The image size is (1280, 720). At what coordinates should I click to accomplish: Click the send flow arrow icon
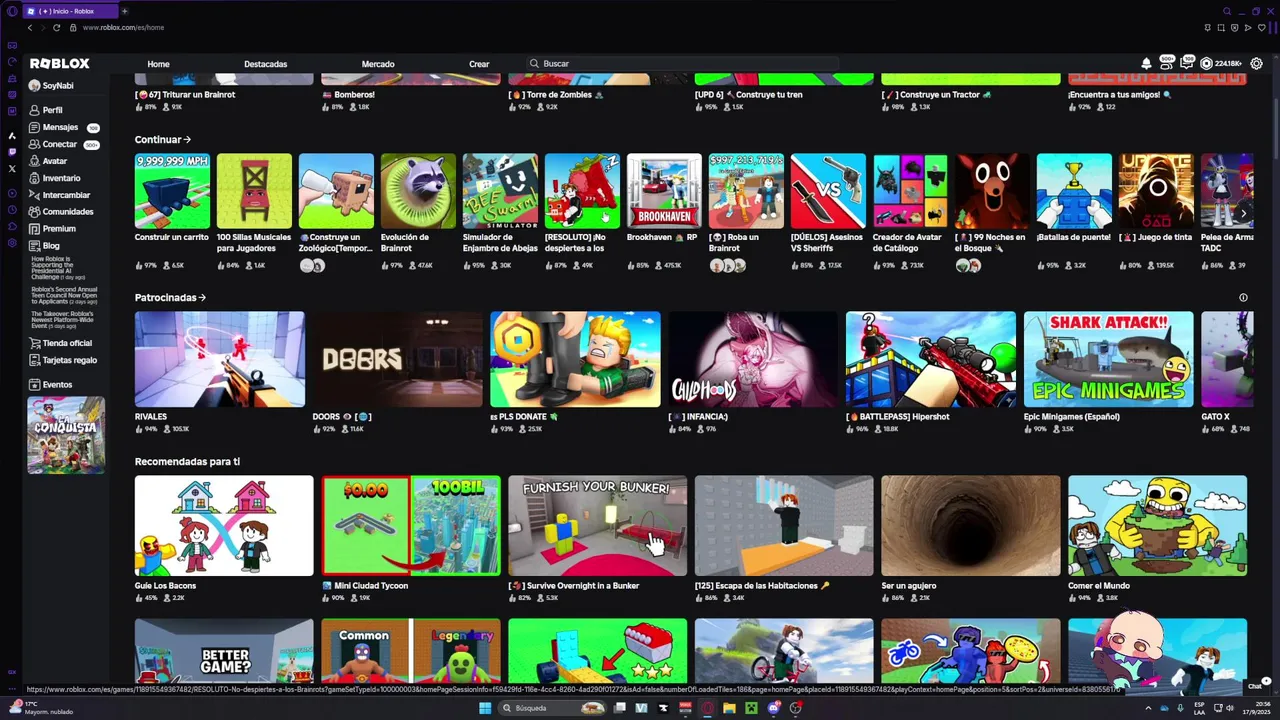coord(1248,28)
